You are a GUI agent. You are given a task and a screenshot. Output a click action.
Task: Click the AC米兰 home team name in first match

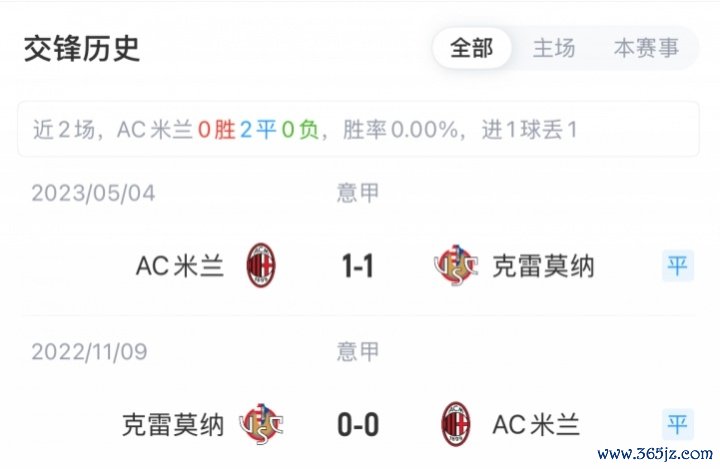pyautogui.click(x=180, y=266)
